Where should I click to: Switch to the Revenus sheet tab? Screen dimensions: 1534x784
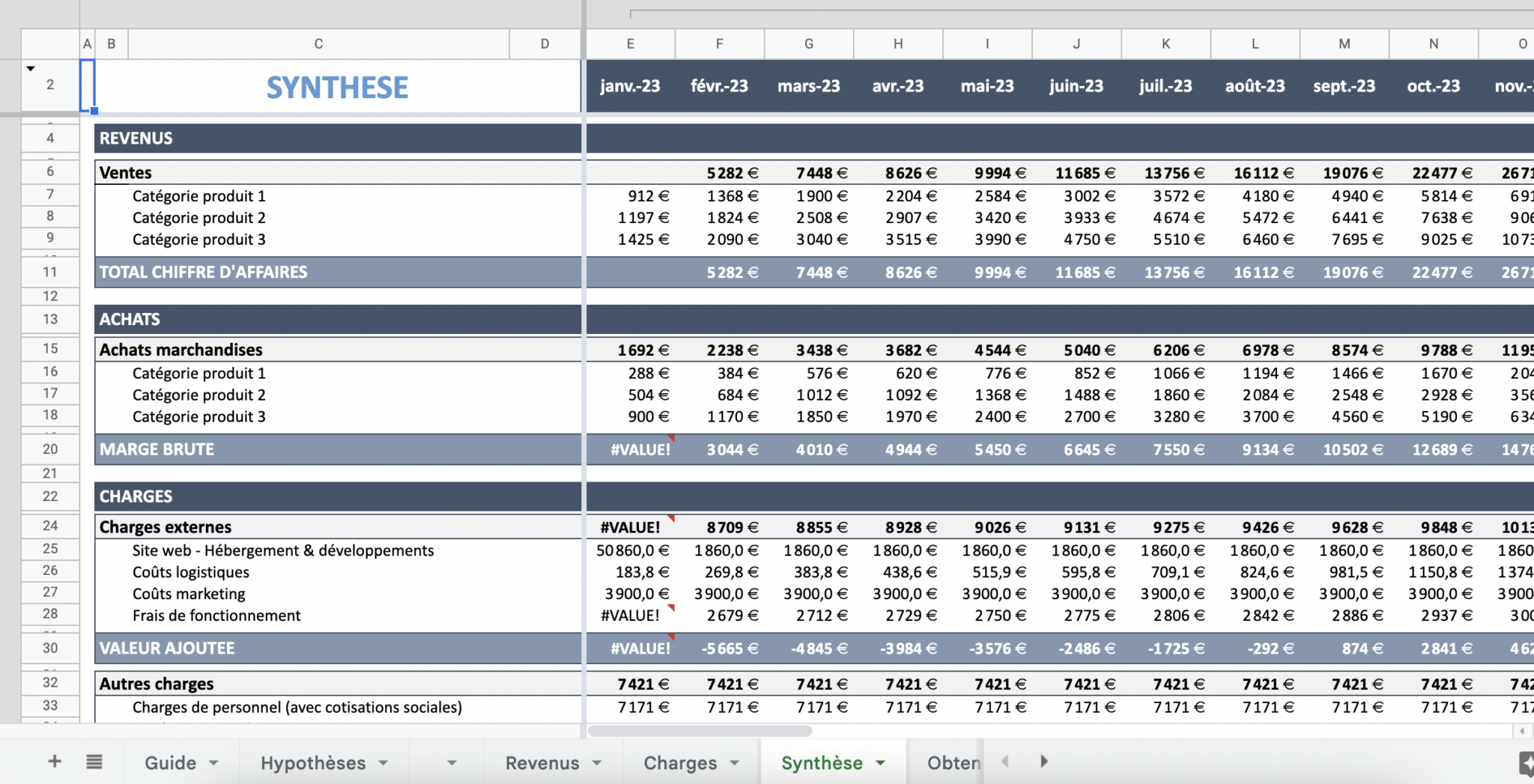(x=542, y=763)
